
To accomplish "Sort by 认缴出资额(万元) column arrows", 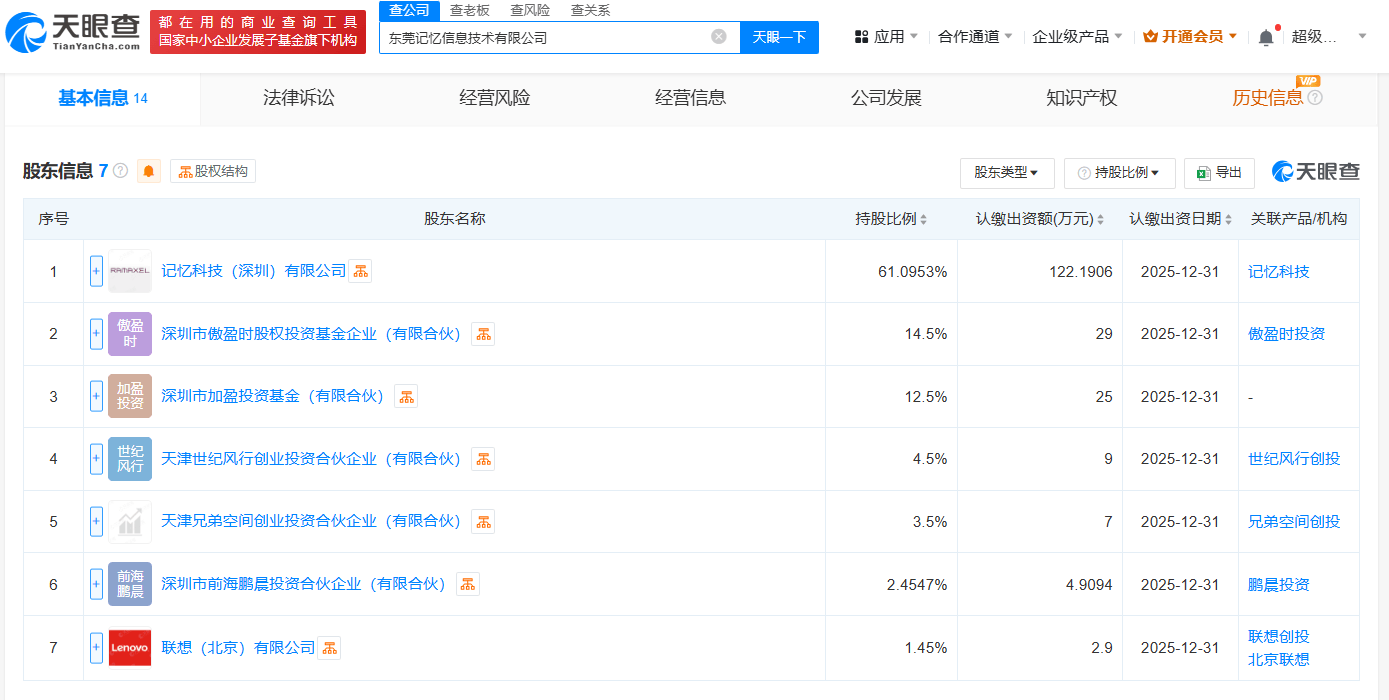I will (x=1100, y=219).
